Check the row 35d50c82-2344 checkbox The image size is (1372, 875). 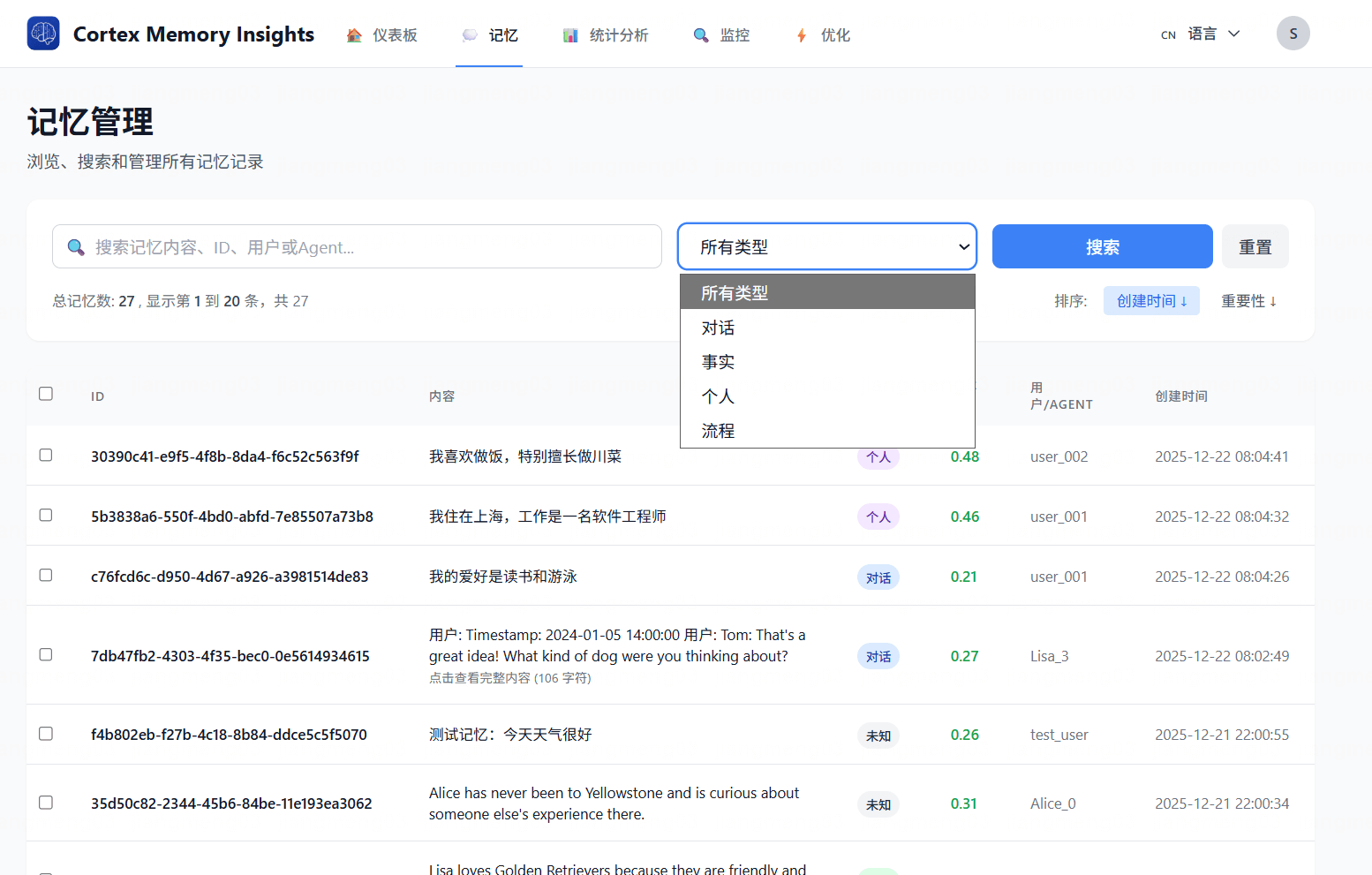tap(46, 803)
